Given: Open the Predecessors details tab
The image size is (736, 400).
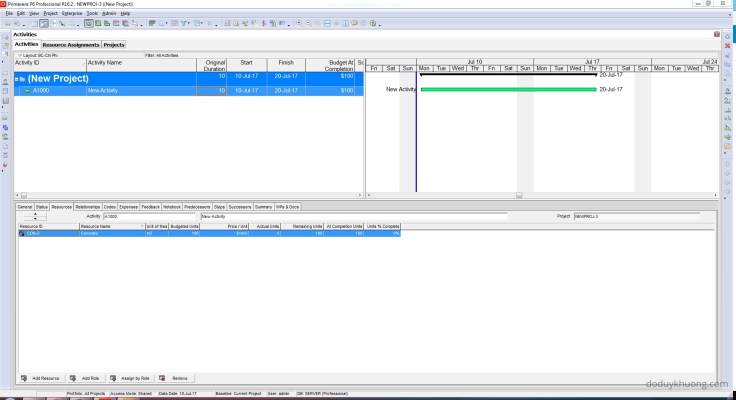Looking at the screenshot, I should pyautogui.click(x=197, y=206).
